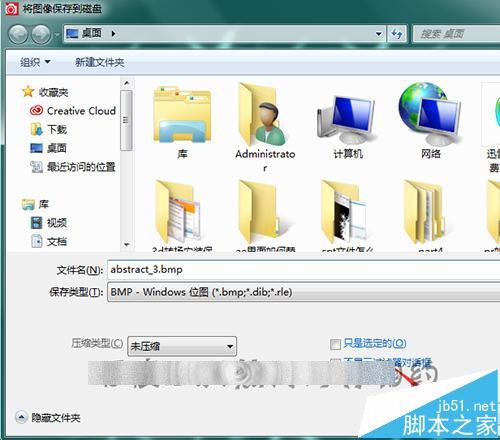Image resolution: width=500 pixels, height=440 pixels.
Task: Click 新建文件夹 button
Action: [x=100, y=62]
